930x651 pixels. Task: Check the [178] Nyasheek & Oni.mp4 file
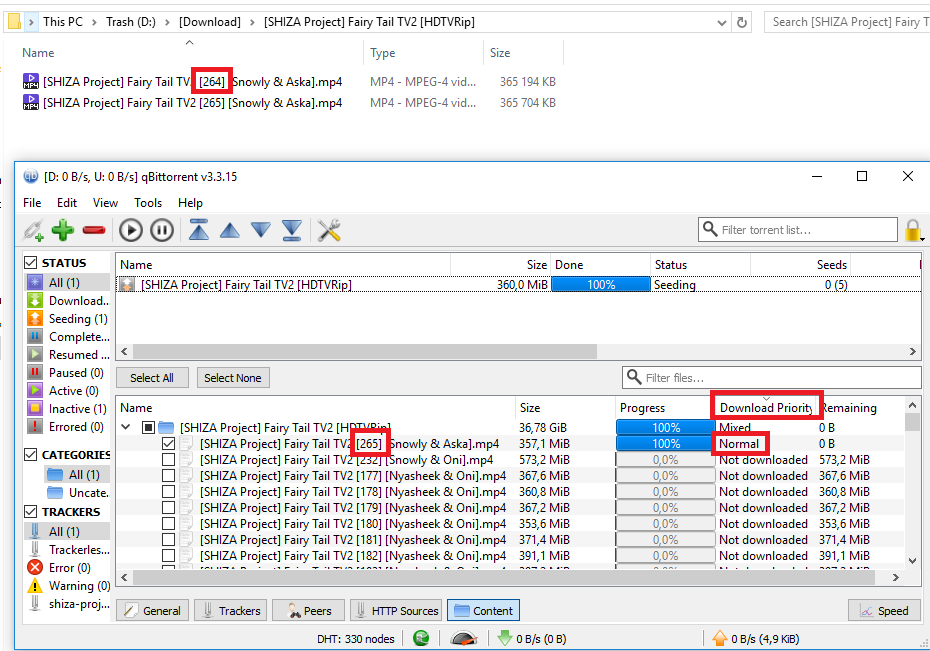point(168,492)
